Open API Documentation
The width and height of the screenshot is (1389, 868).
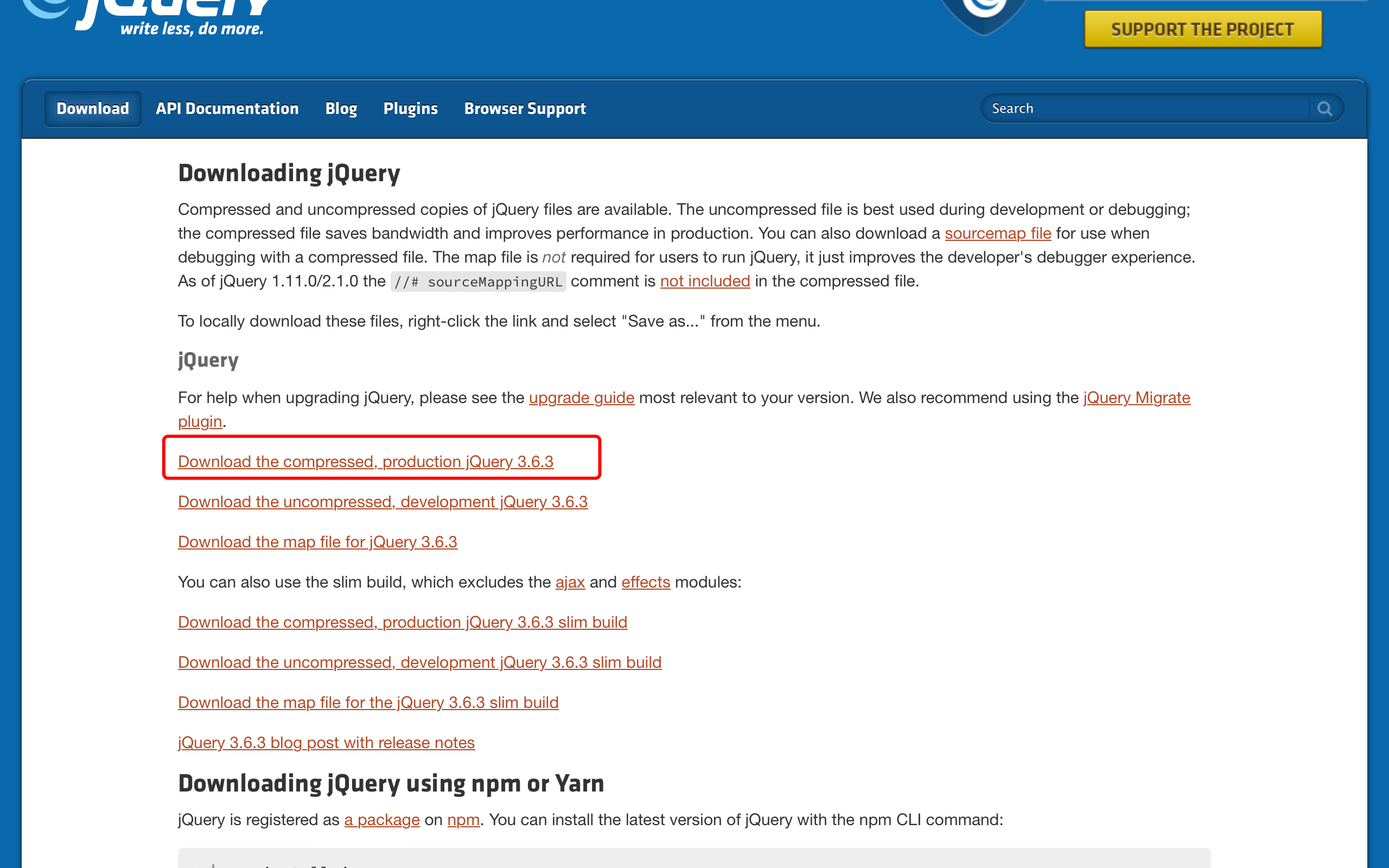click(227, 108)
